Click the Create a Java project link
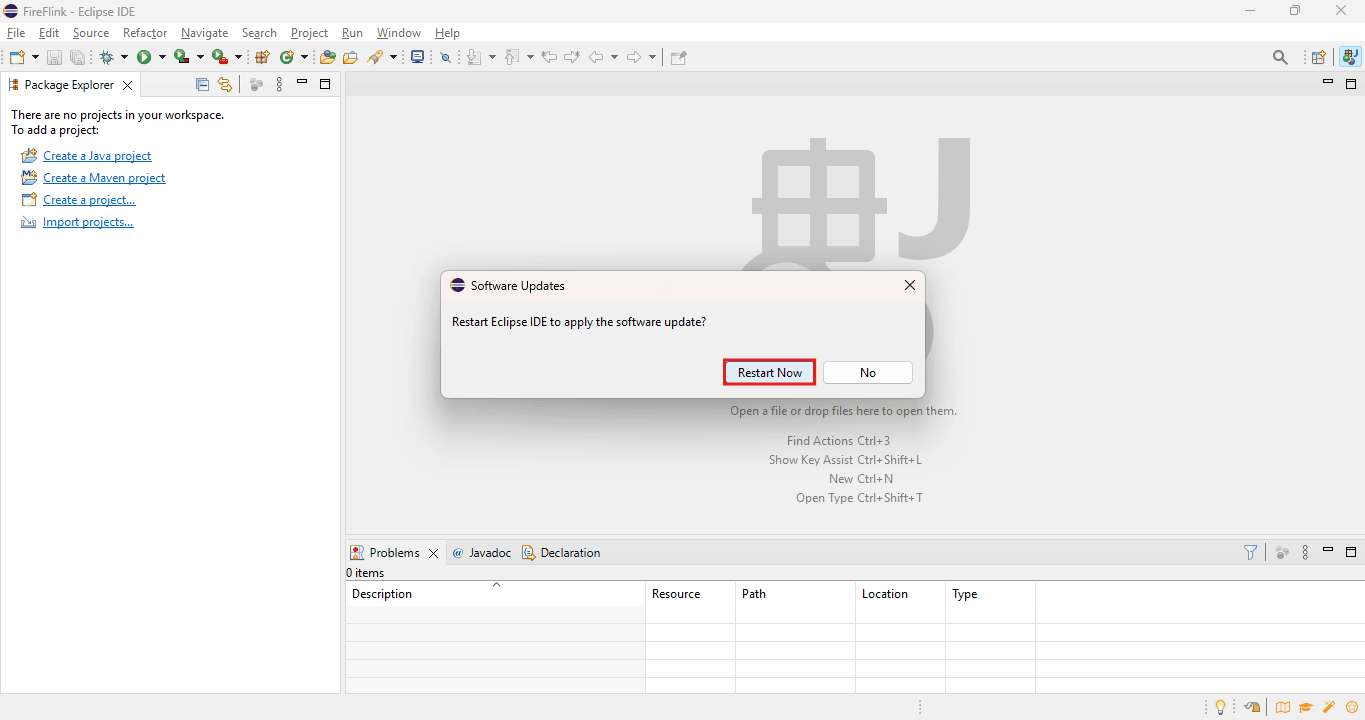The height and width of the screenshot is (720, 1365). click(97, 156)
